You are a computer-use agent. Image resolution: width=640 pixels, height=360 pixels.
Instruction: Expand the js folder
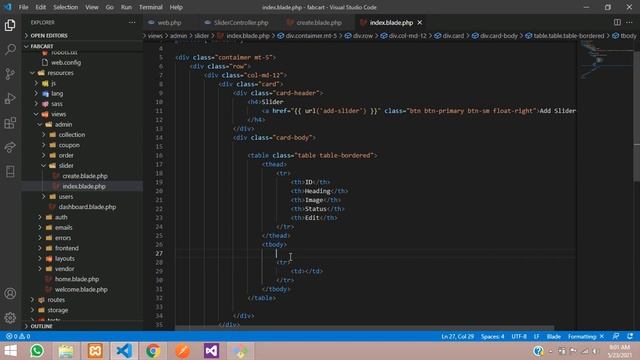point(53,83)
